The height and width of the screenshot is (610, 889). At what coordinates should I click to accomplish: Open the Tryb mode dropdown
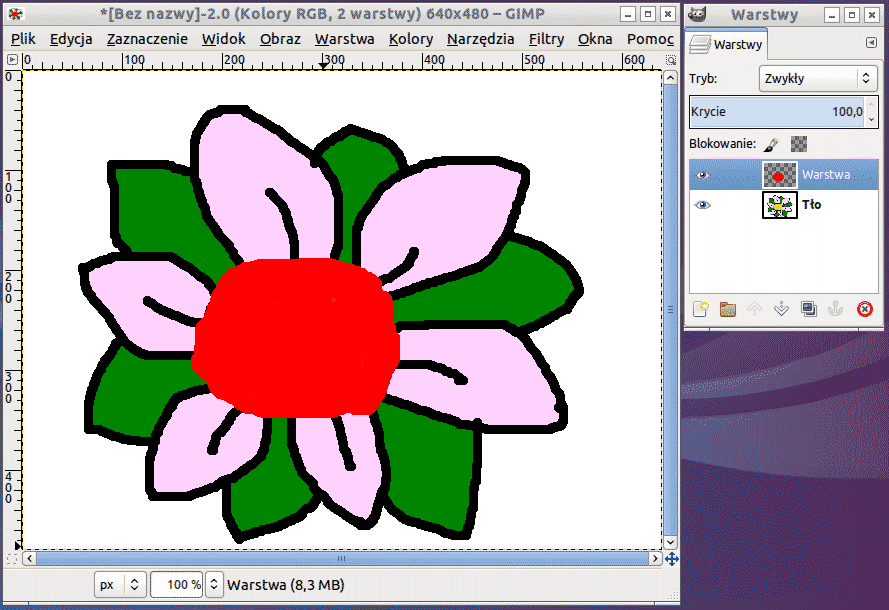818,78
